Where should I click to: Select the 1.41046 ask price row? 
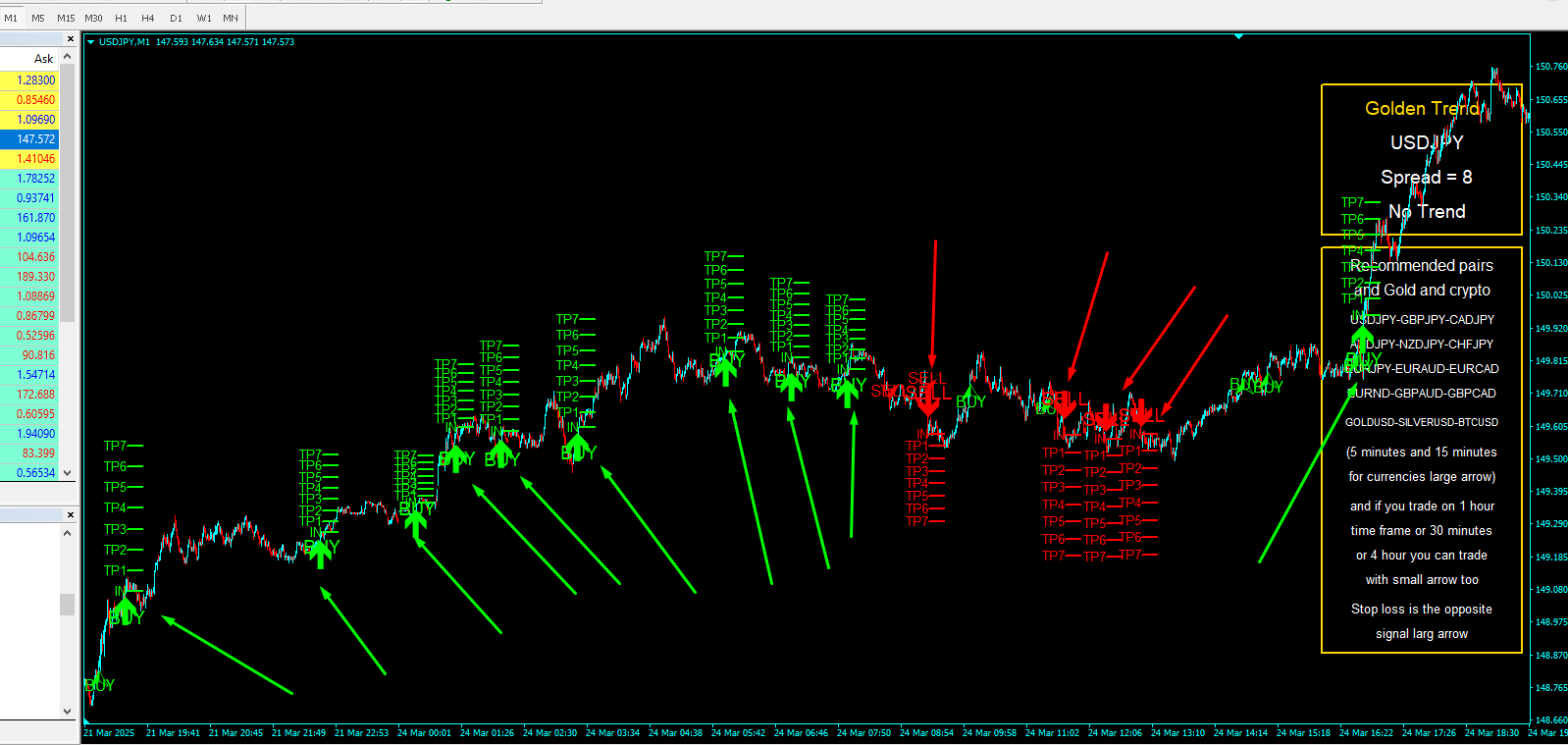(29, 159)
